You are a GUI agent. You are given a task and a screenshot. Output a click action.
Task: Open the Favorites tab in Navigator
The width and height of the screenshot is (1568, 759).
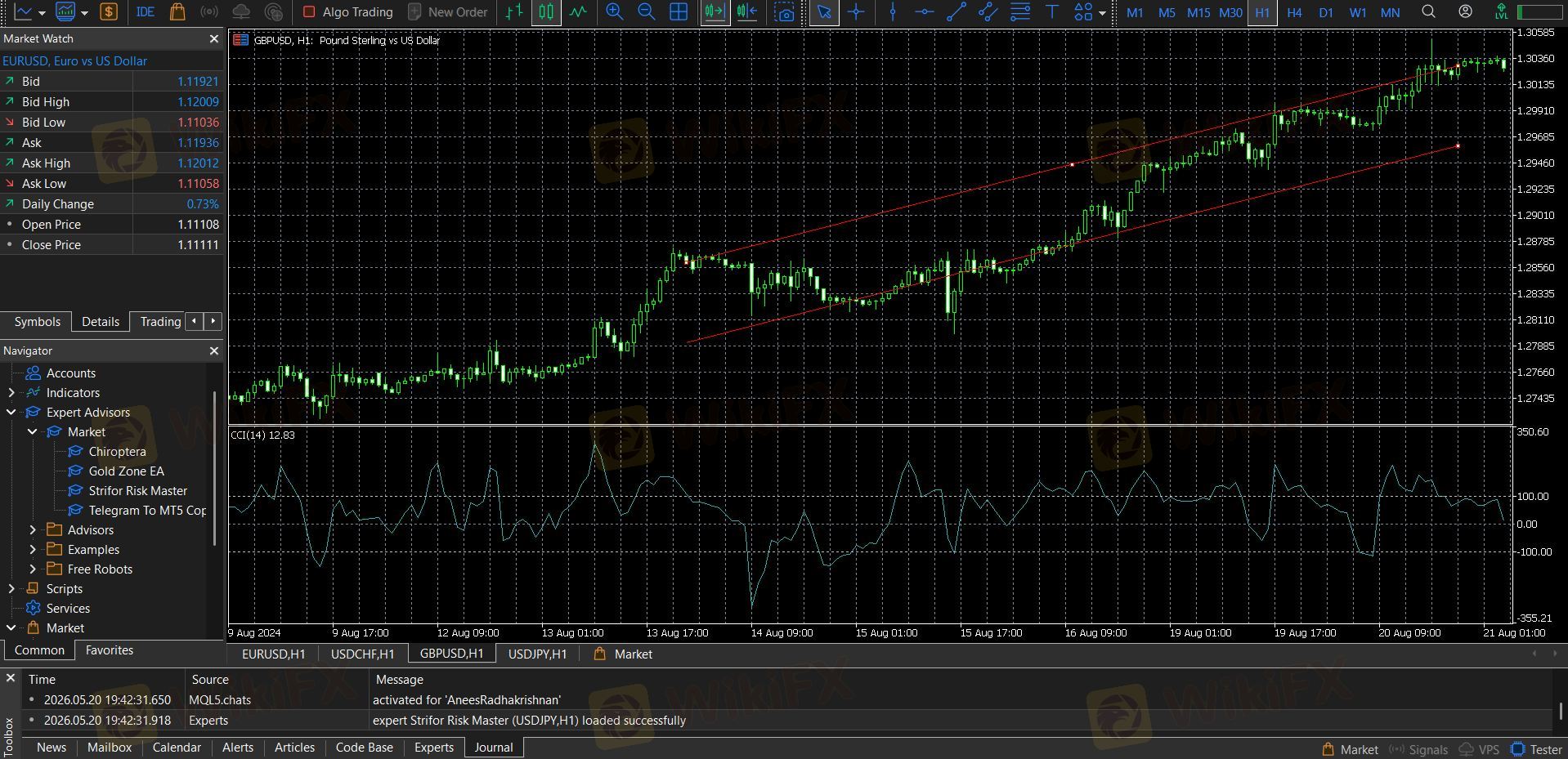(x=110, y=650)
